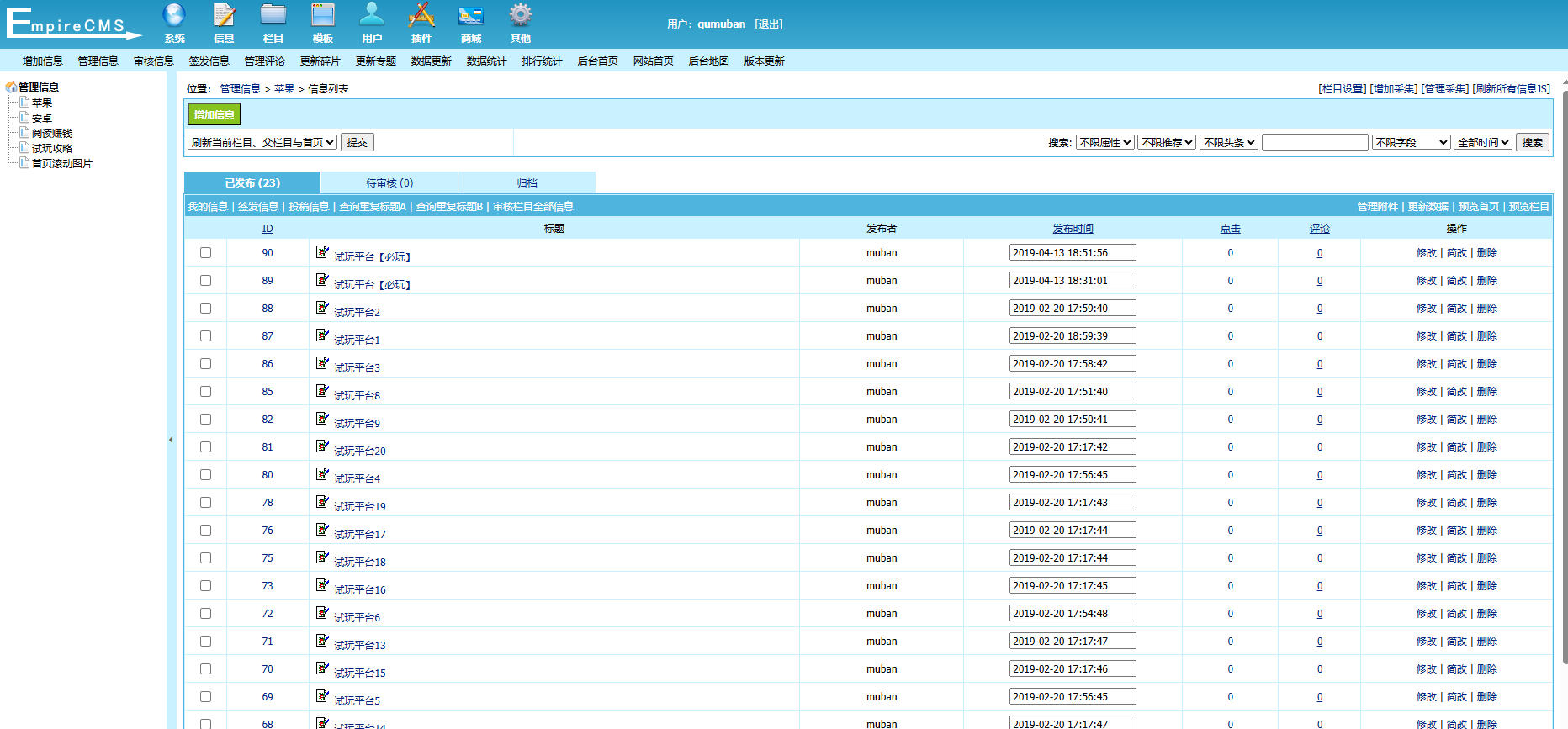The image size is (1568, 729).
Task: Collapse the left sidebar with arrow handle
Action: (x=171, y=440)
